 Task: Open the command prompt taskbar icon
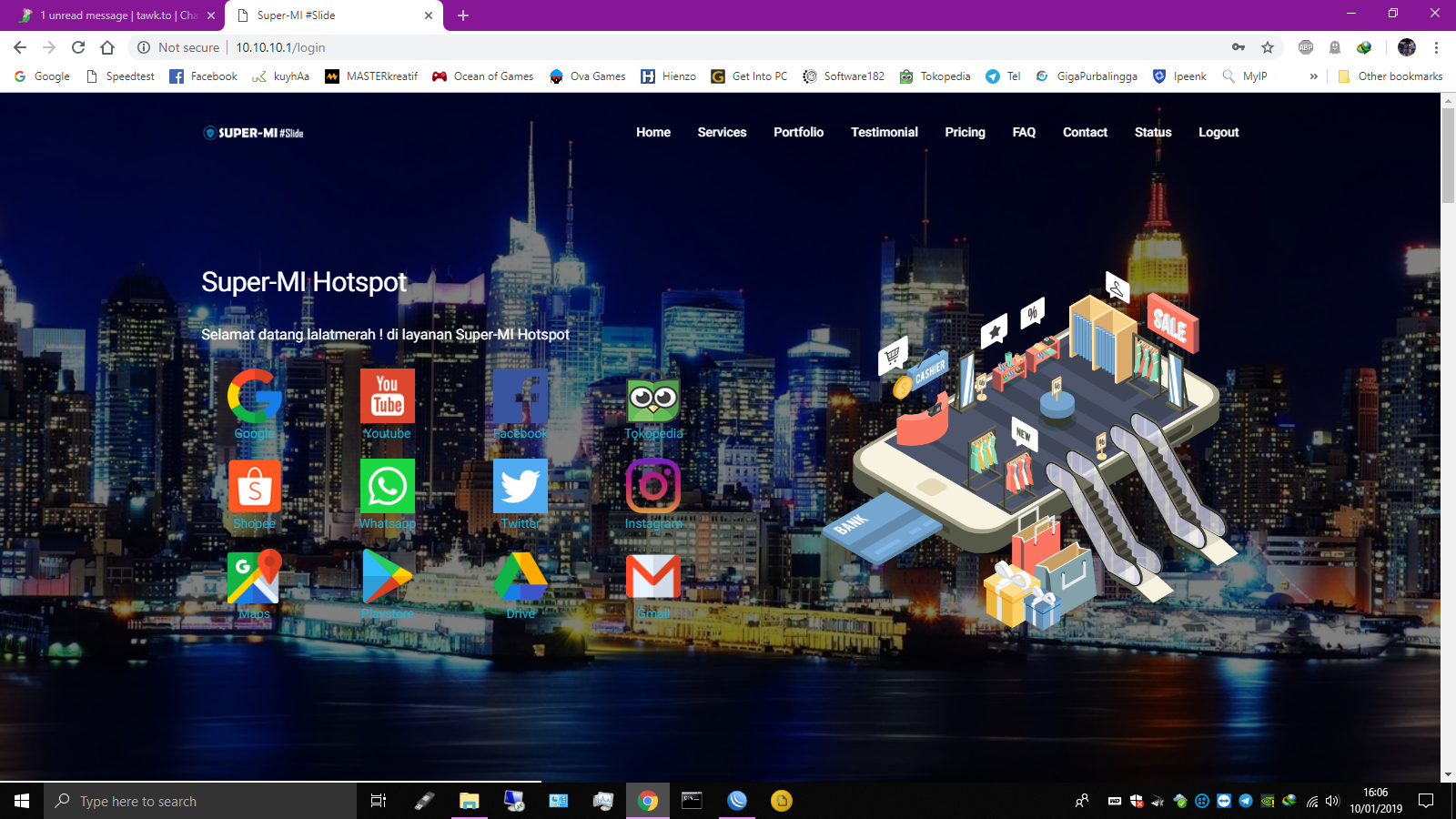tap(693, 801)
